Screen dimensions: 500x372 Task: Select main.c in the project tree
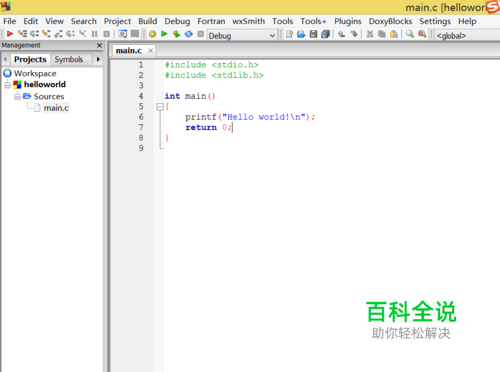(x=56, y=108)
